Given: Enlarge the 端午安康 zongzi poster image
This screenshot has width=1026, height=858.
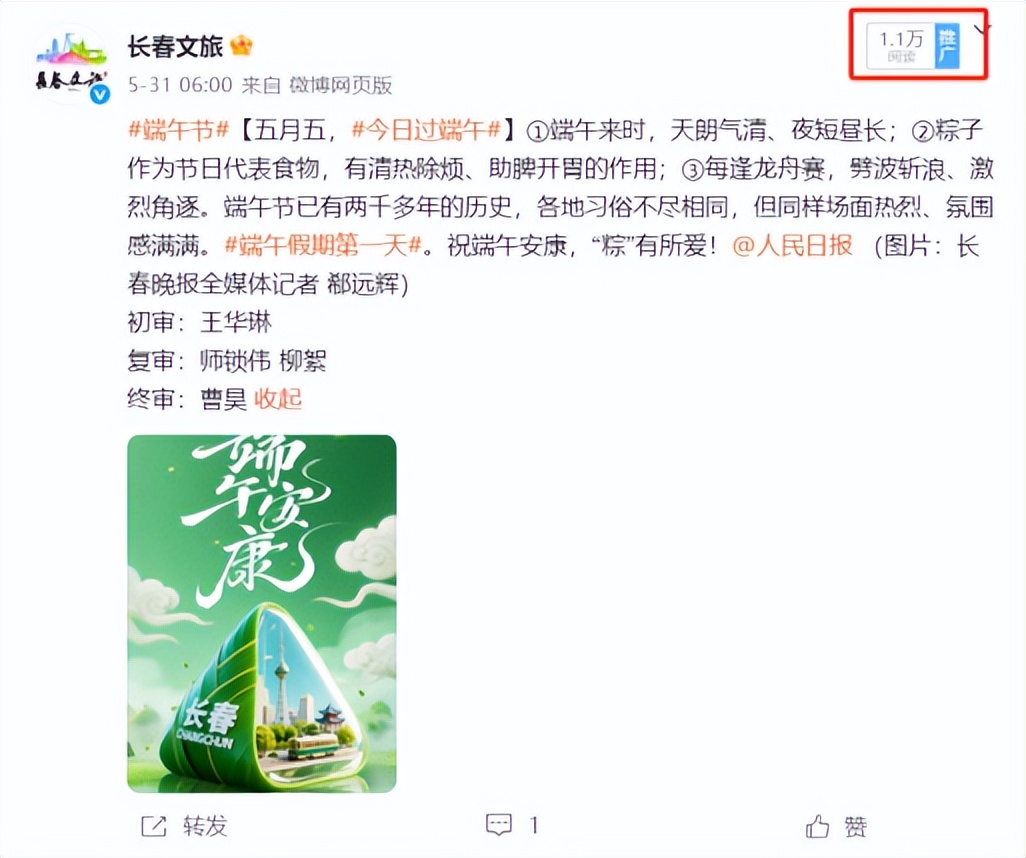Looking at the screenshot, I should (x=262, y=614).
